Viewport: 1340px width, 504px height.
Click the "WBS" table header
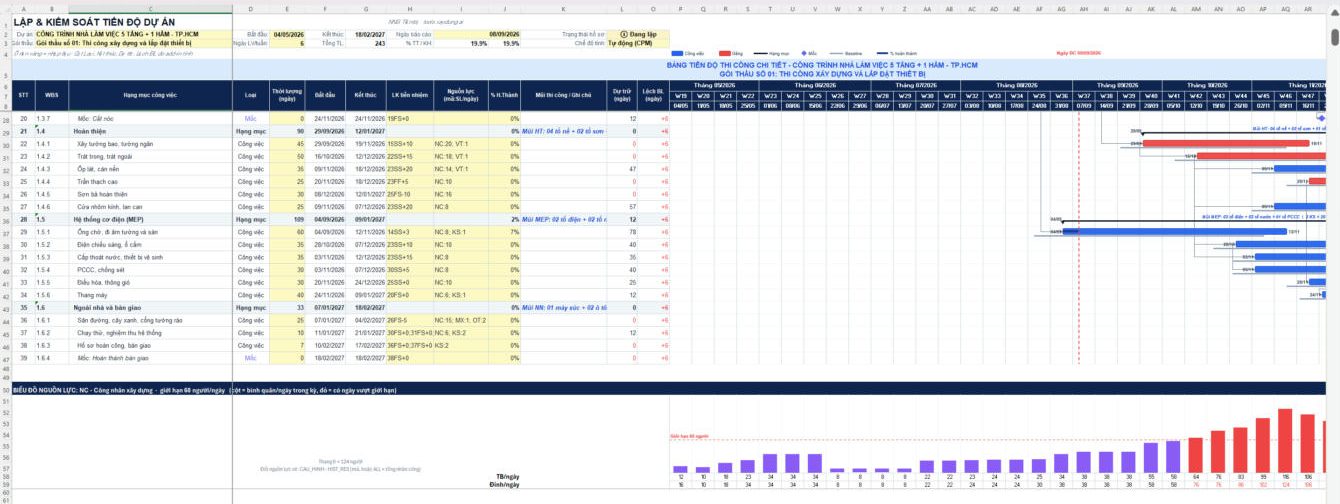click(x=51, y=96)
